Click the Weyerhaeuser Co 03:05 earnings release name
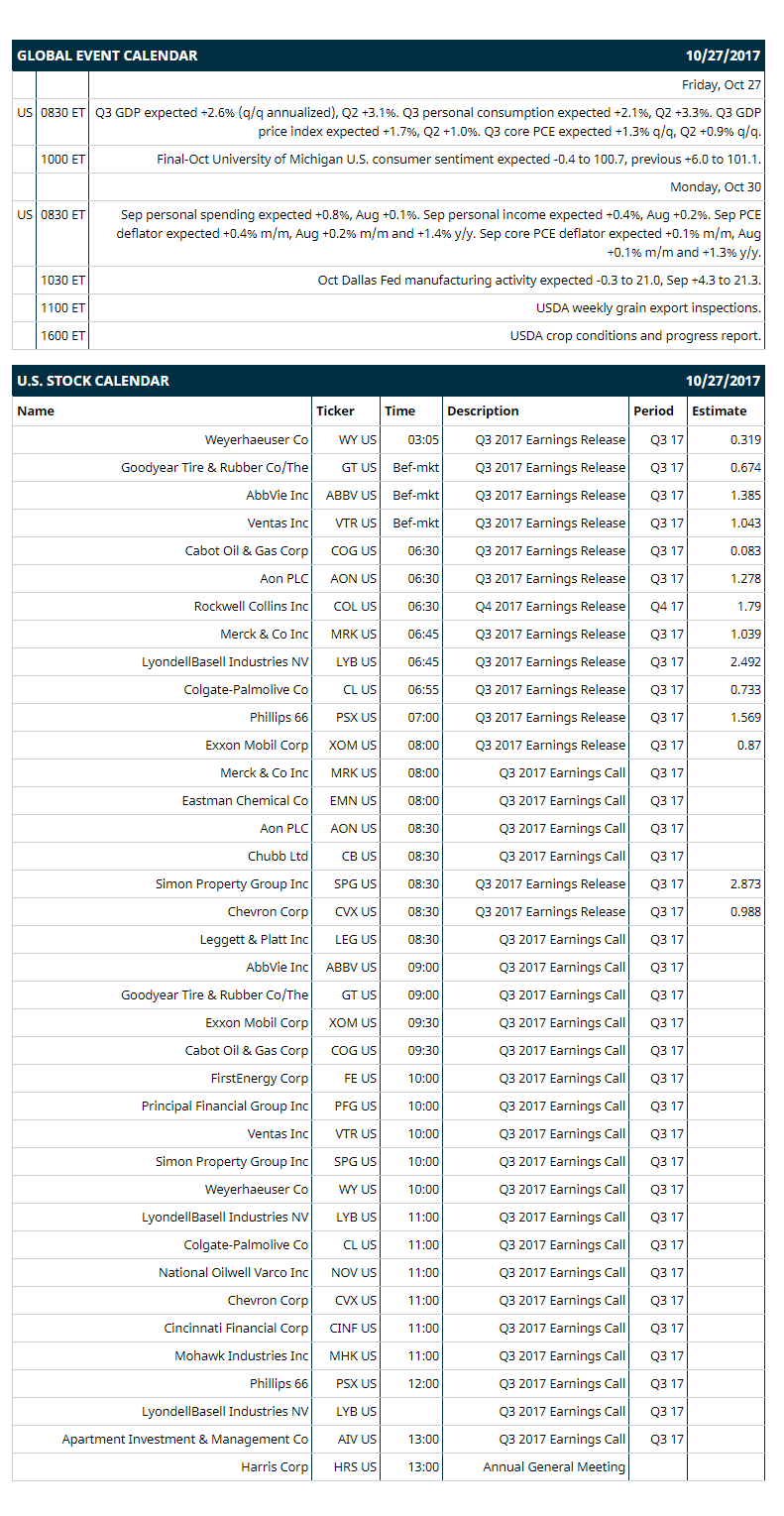This screenshot has width=784, height=1516. click(x=257, y=439)
